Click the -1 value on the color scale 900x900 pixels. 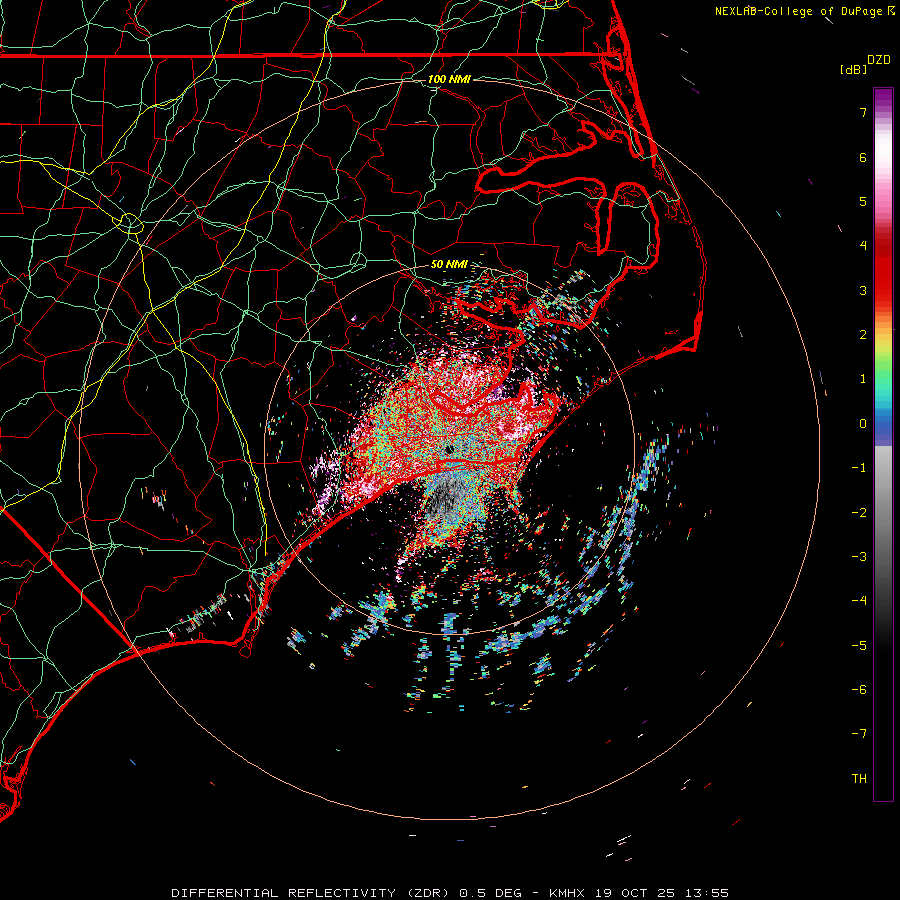click(x=859, y=468)
